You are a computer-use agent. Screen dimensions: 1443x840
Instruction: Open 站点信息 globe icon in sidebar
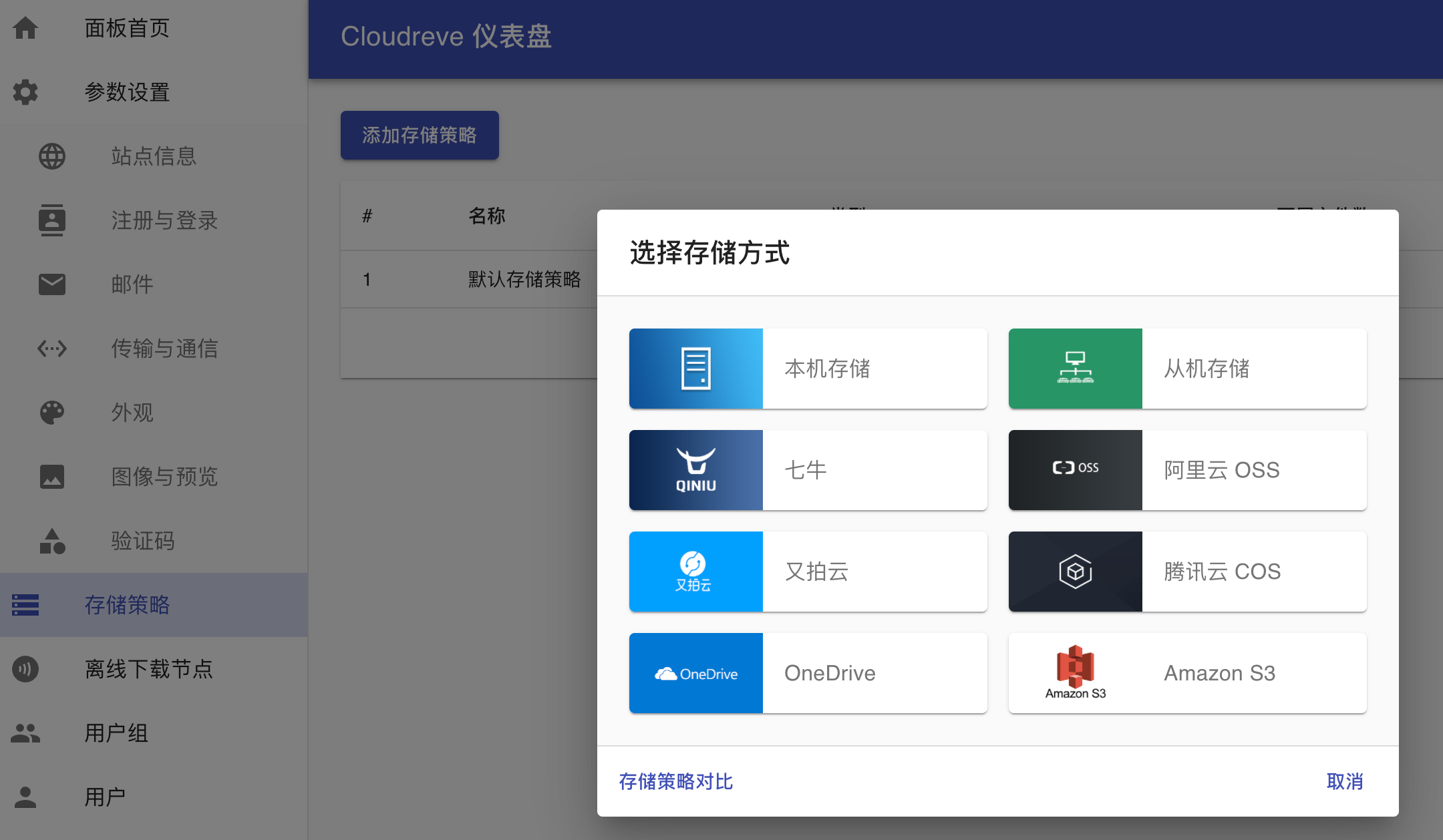[x=52, y=156]
